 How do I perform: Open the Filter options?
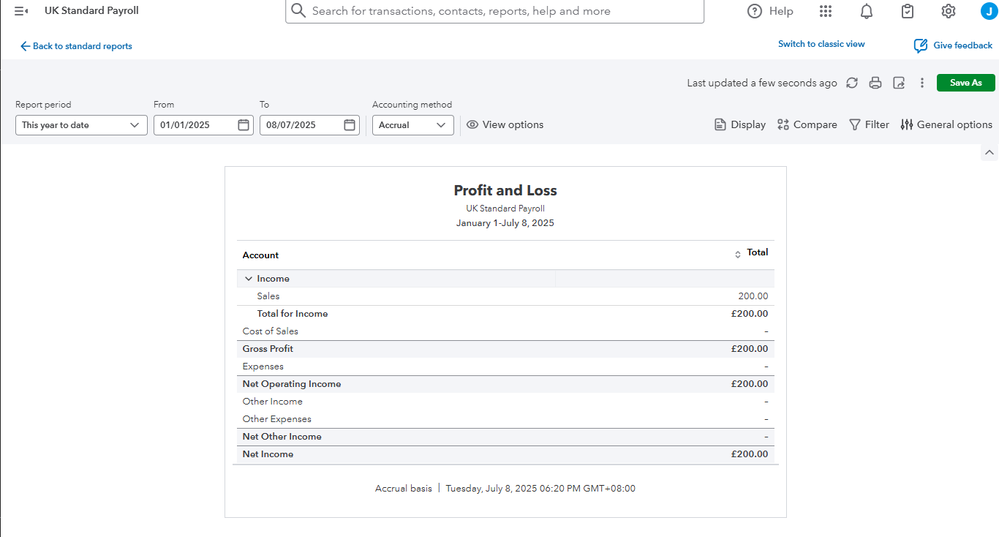pyautogui.click(x=869, y=125)
